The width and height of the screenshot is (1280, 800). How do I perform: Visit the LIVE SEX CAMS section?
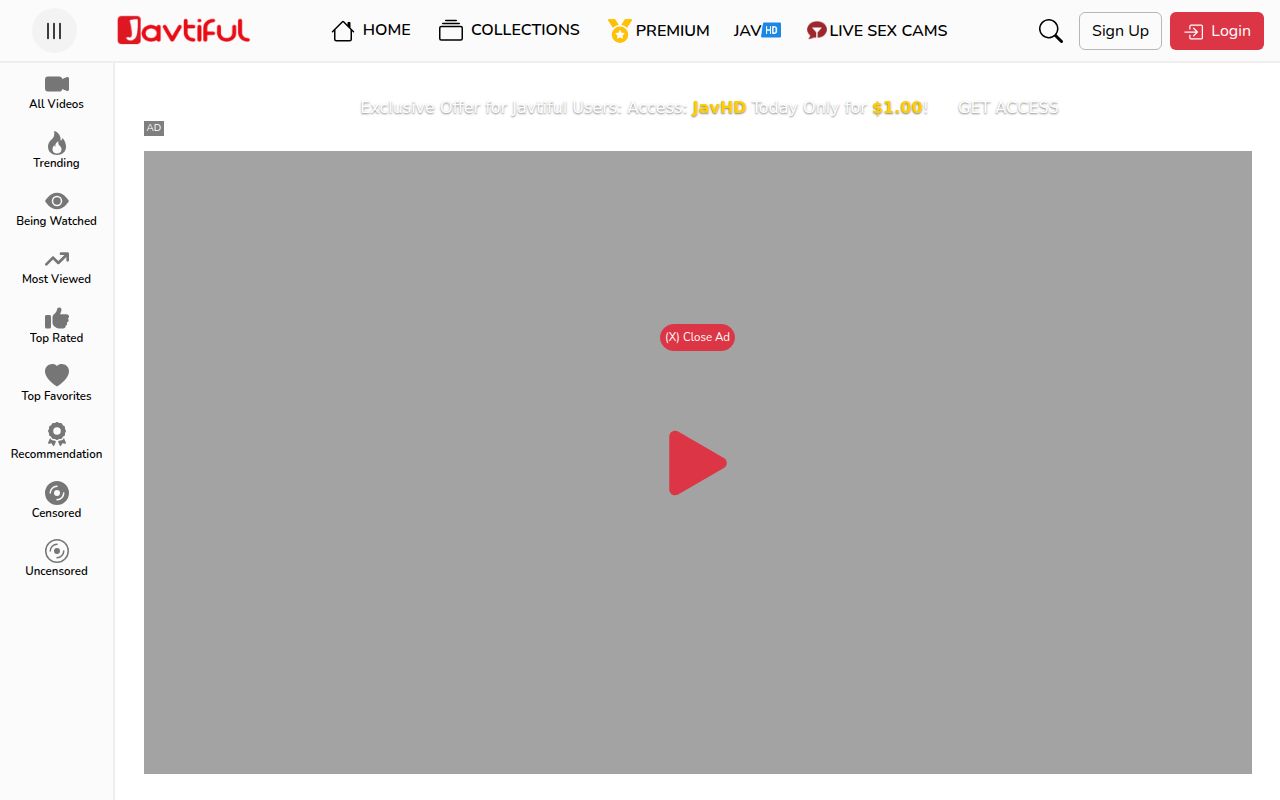877,30
